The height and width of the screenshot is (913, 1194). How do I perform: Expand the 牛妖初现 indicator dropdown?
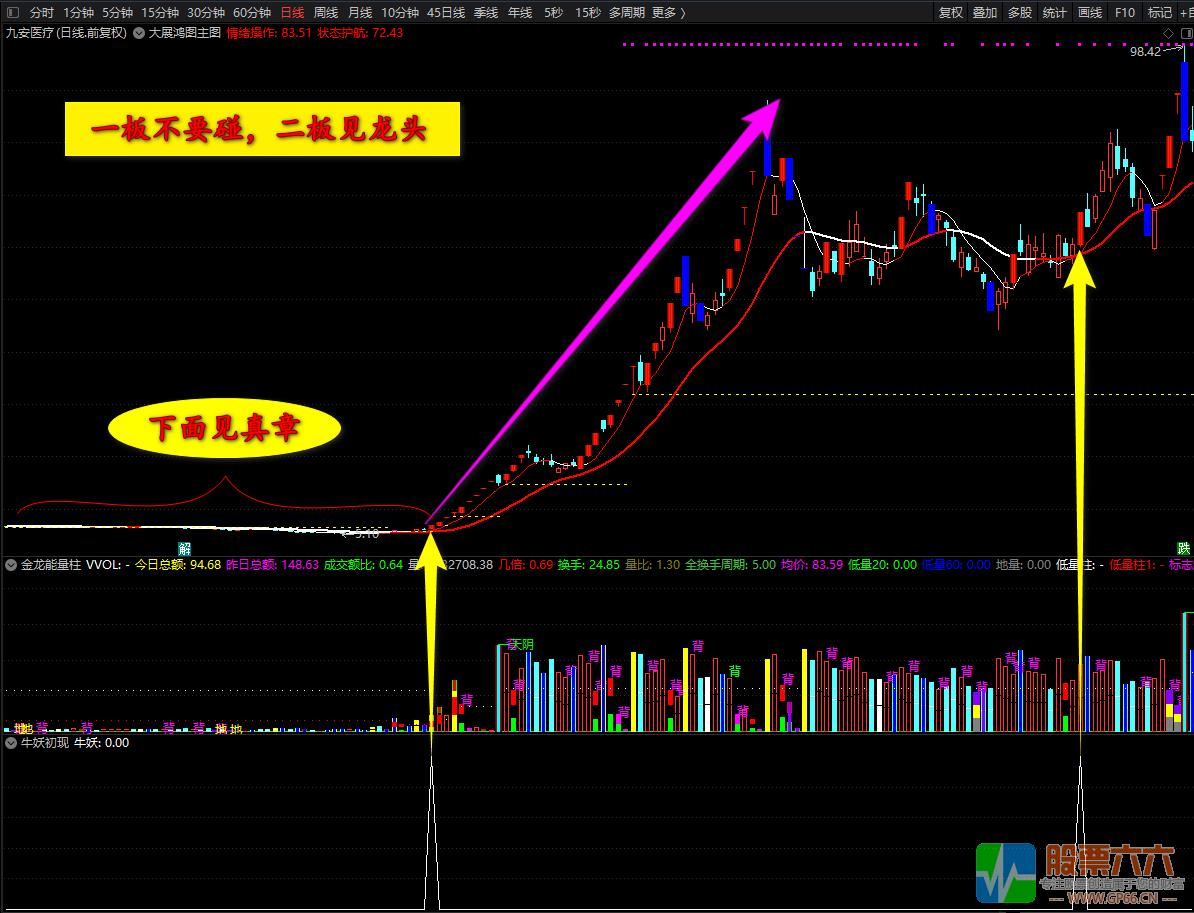[11, 742]
